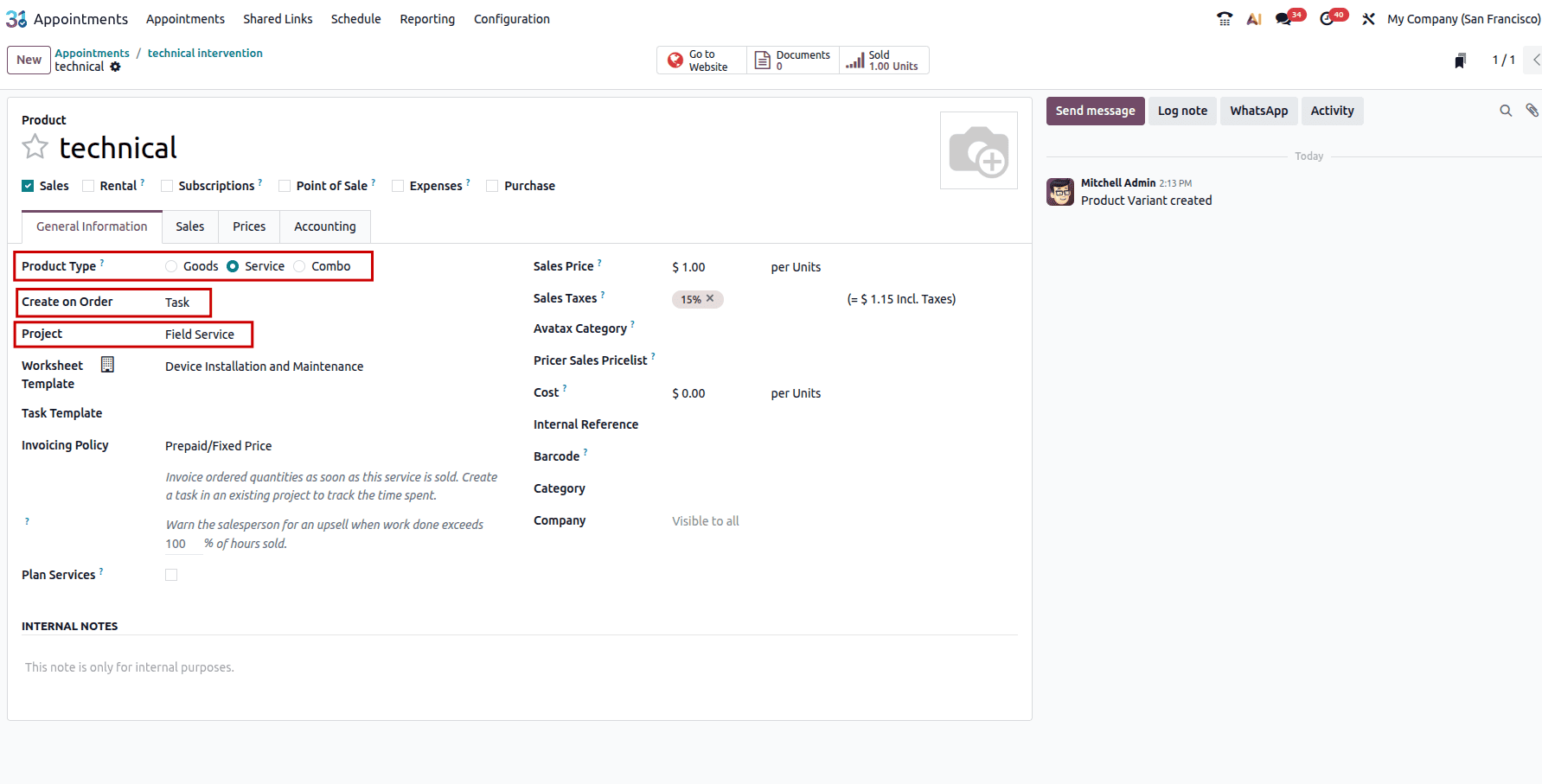1542x784 pixels.
Task: Enable the Subscriptions checkbox
Action: click(167, 186)
